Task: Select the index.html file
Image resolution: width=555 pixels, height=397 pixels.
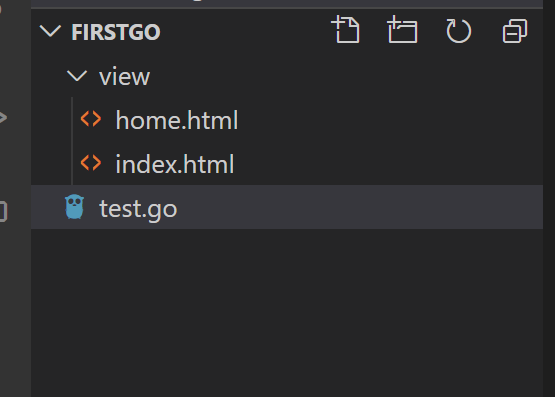Action: click(174, 164)
